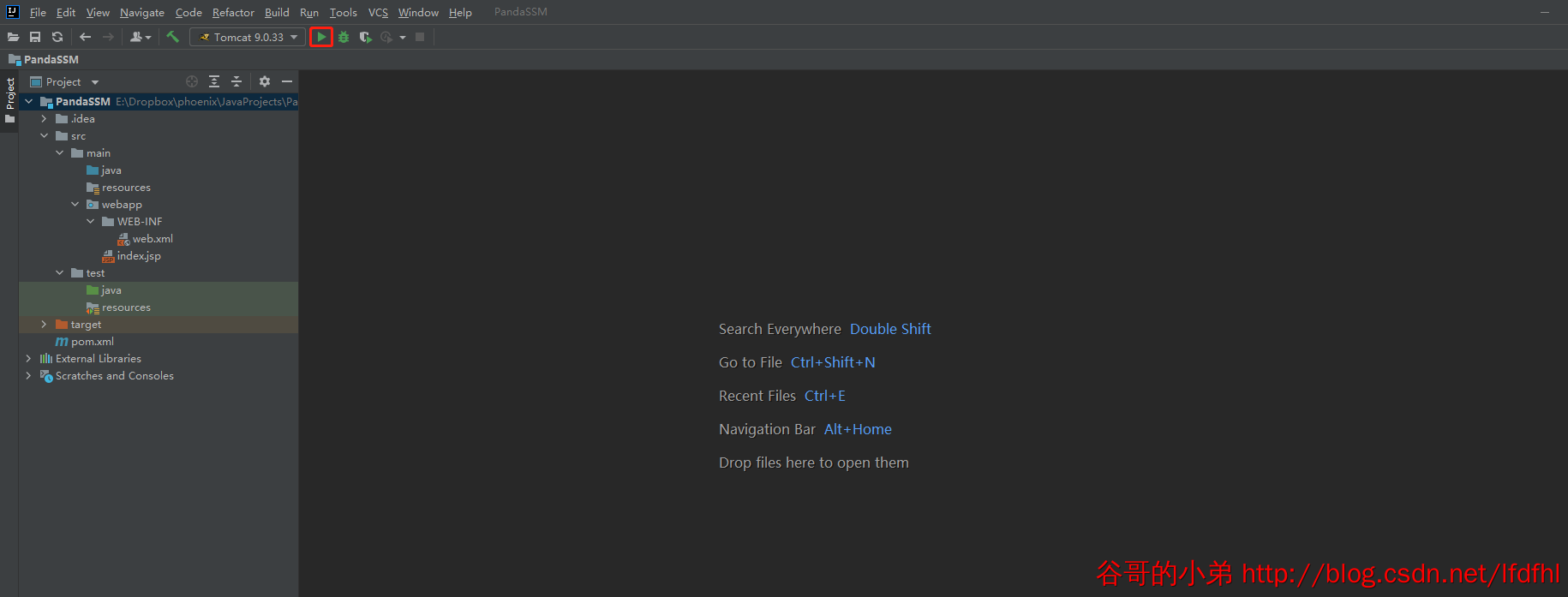Open the Help menu

(x=460, y=12)
